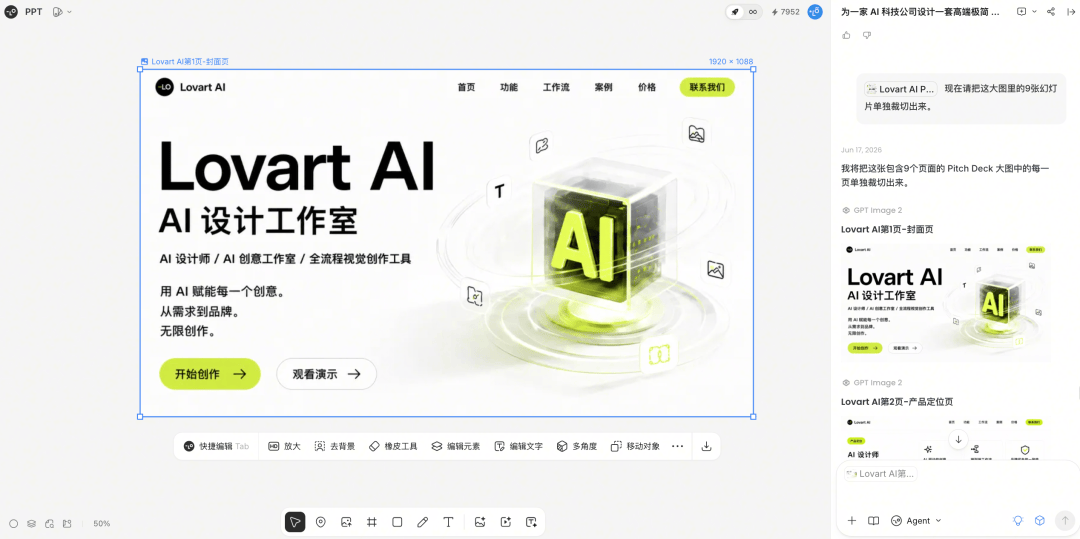The width and height of the screenshot is (1080, 539).
Task: Click the 1920 × 1088 dimension label
Action: click(731, 61)
